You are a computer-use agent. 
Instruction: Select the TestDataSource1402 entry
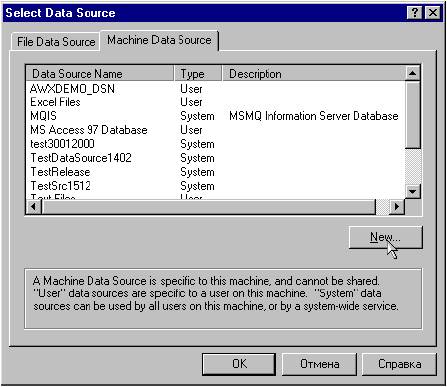[81, 158]
